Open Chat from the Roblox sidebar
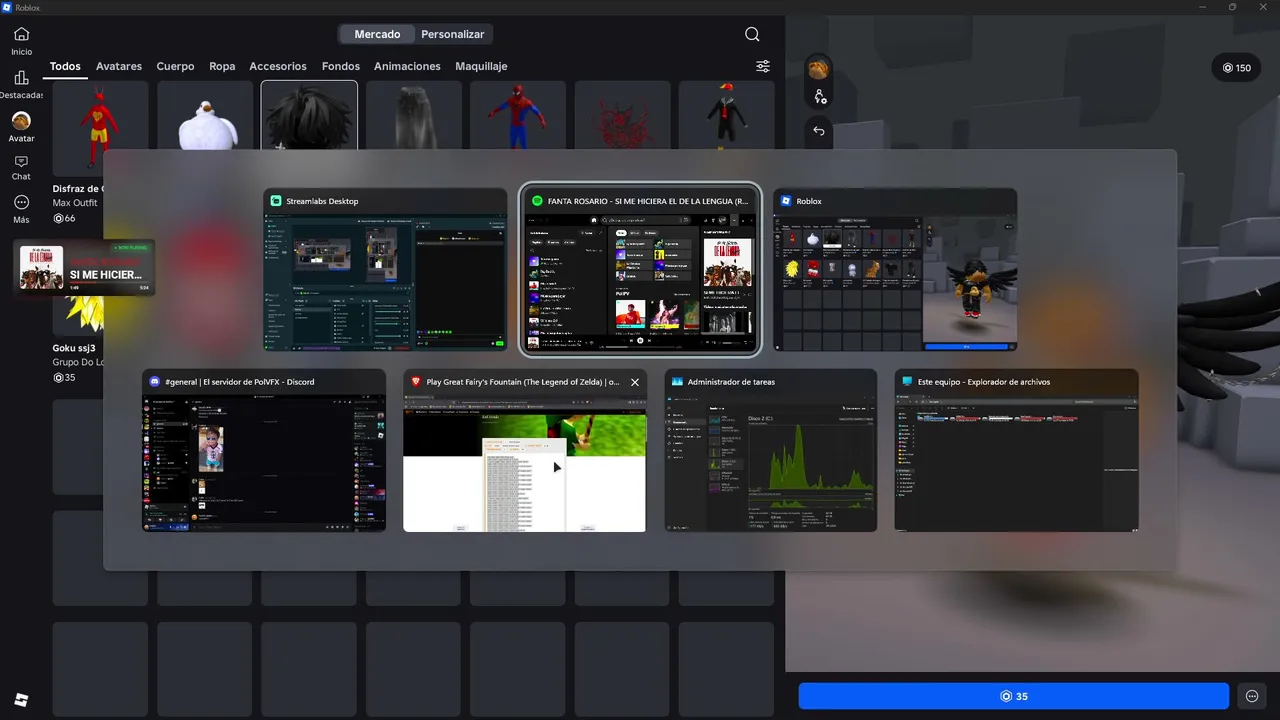Viewport: 1280px width, 720px height. (x=21, y=168)
